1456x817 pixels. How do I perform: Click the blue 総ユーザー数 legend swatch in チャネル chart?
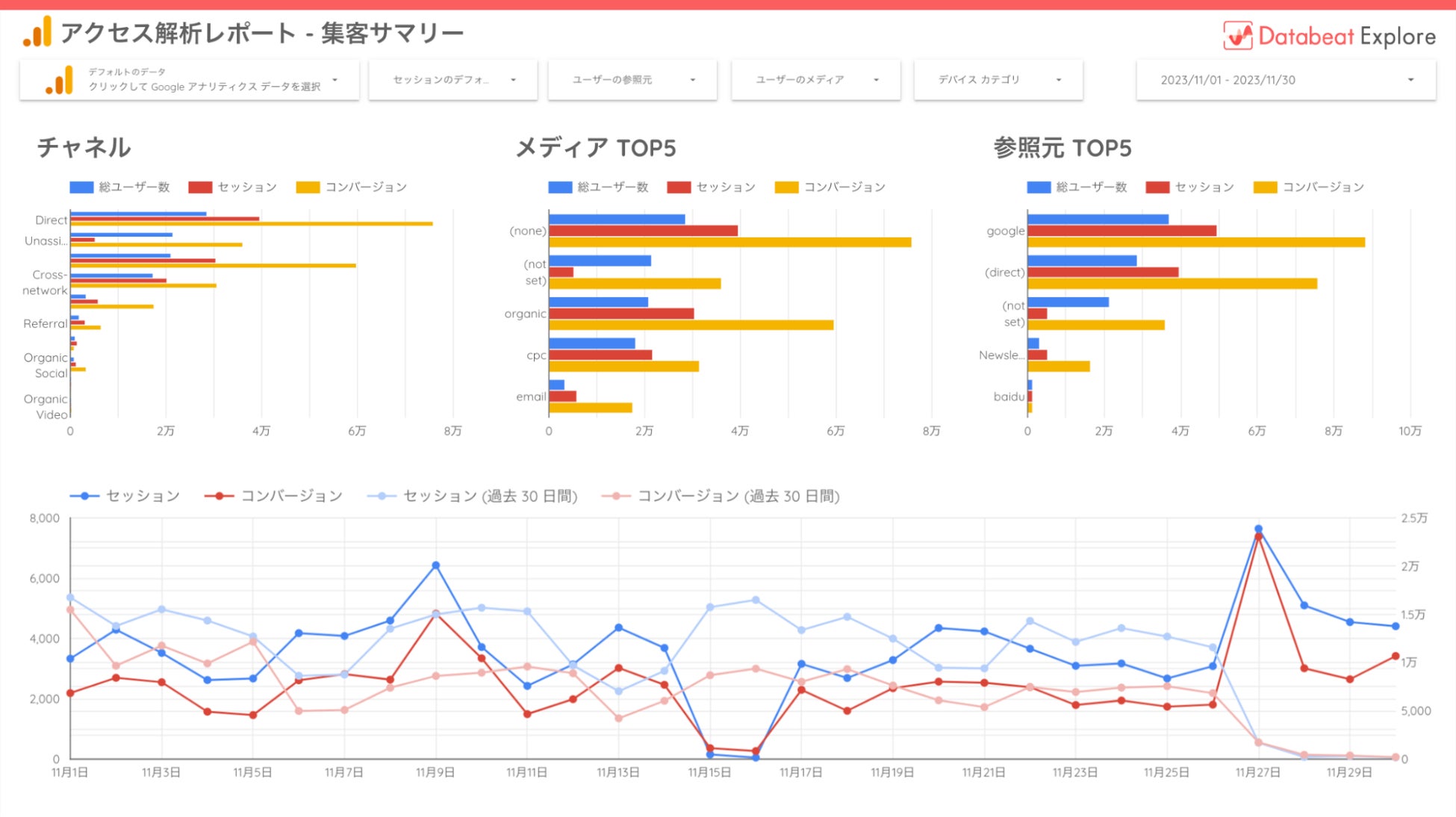coord(81,187)
